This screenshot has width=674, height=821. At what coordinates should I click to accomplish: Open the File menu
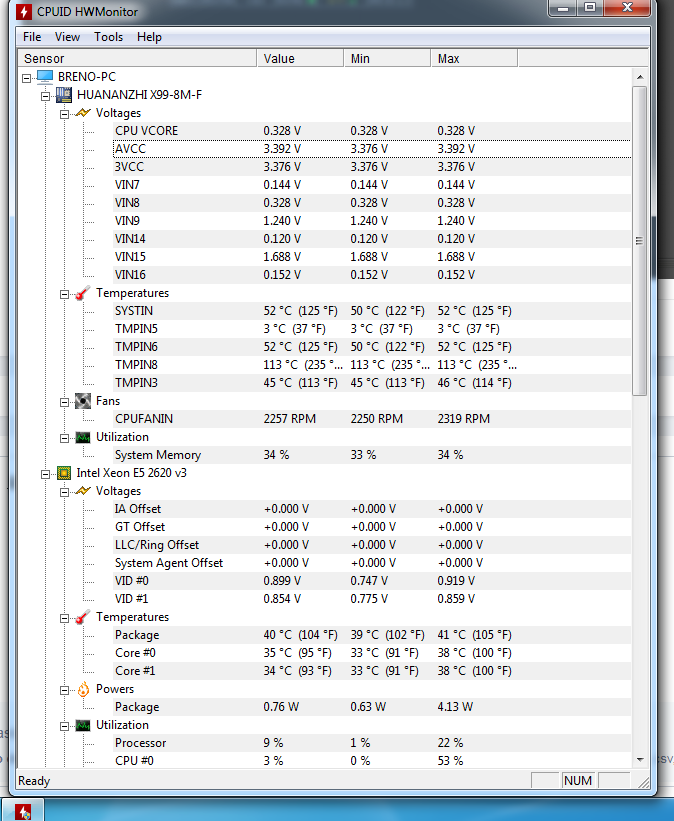pyautogui.click(x=32, y=37)
